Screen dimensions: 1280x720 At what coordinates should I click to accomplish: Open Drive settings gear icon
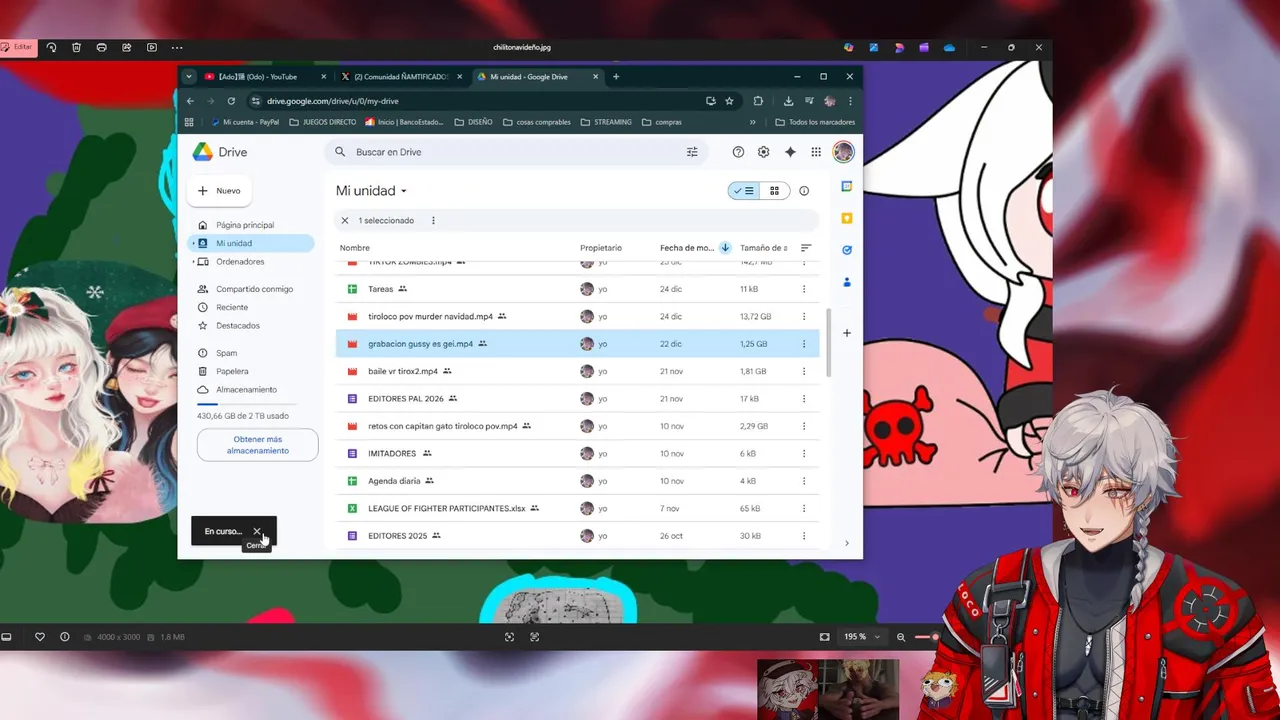click(764, 152)
